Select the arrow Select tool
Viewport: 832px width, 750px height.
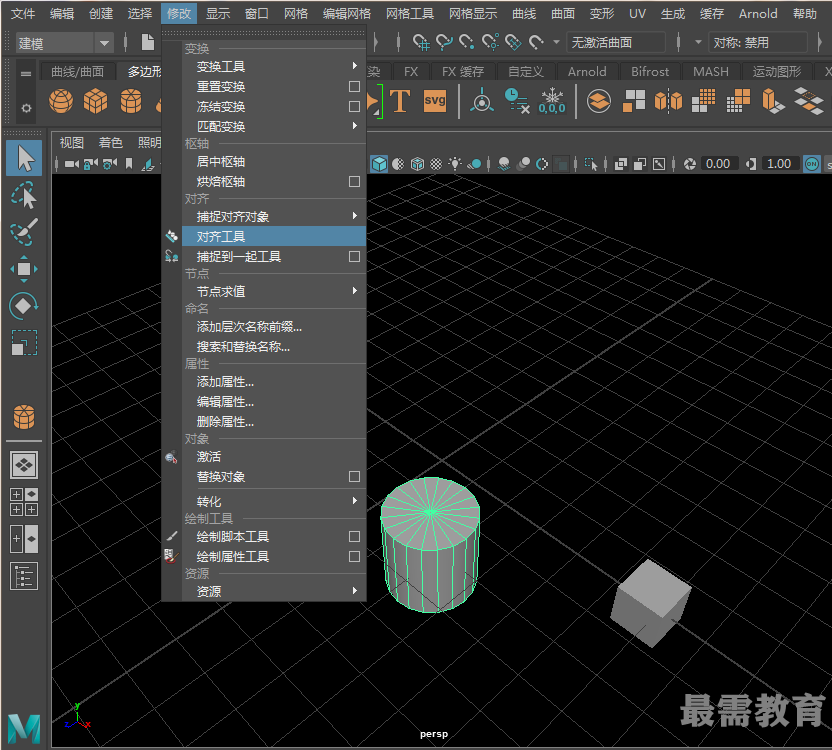coord(24,158)
